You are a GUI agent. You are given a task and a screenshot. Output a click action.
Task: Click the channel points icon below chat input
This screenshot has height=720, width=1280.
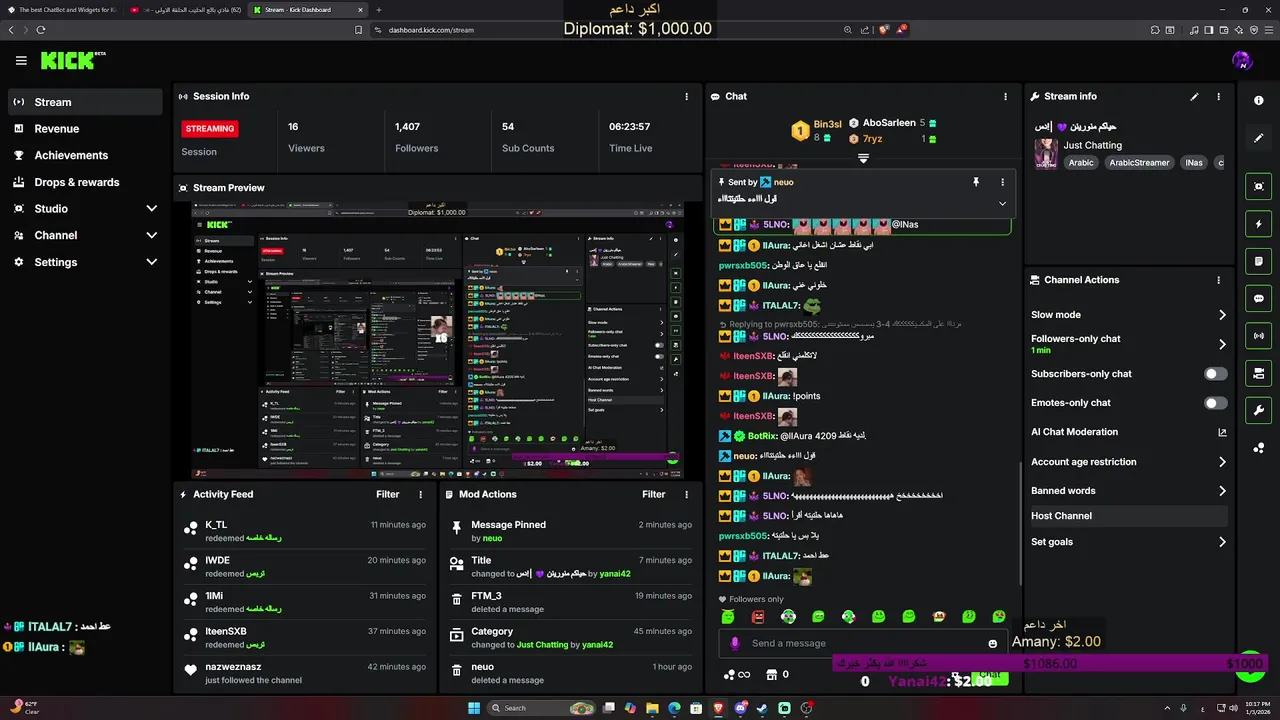(x=730, y=675)
